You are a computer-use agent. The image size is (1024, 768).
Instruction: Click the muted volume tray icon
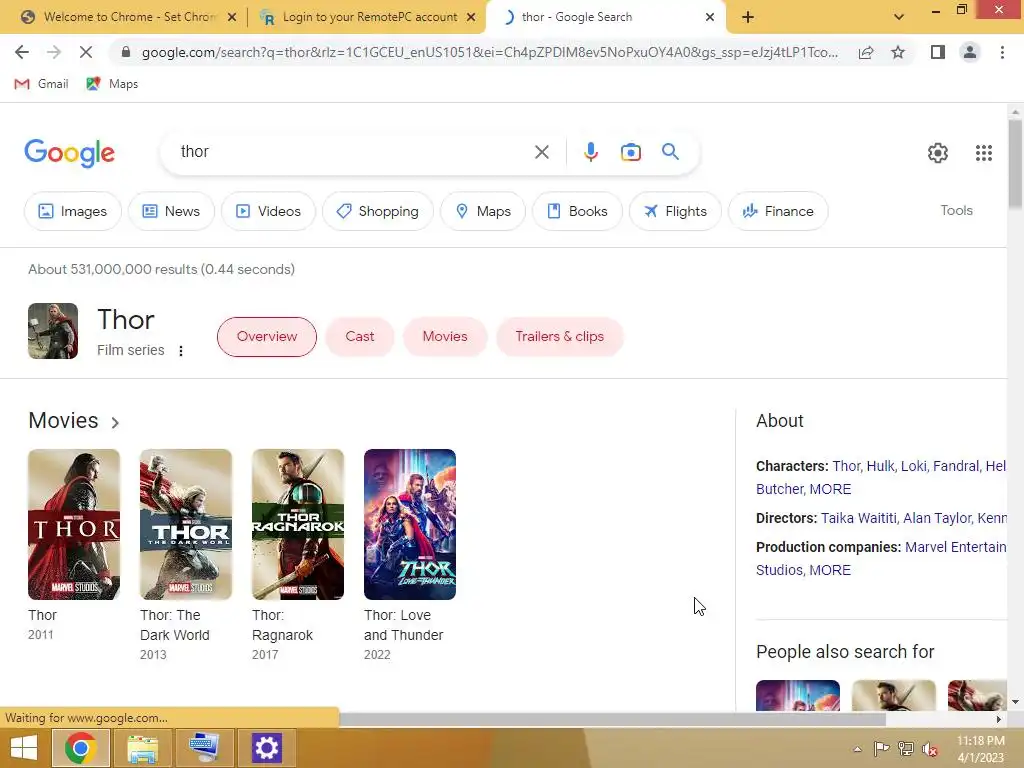pos(930,749)
